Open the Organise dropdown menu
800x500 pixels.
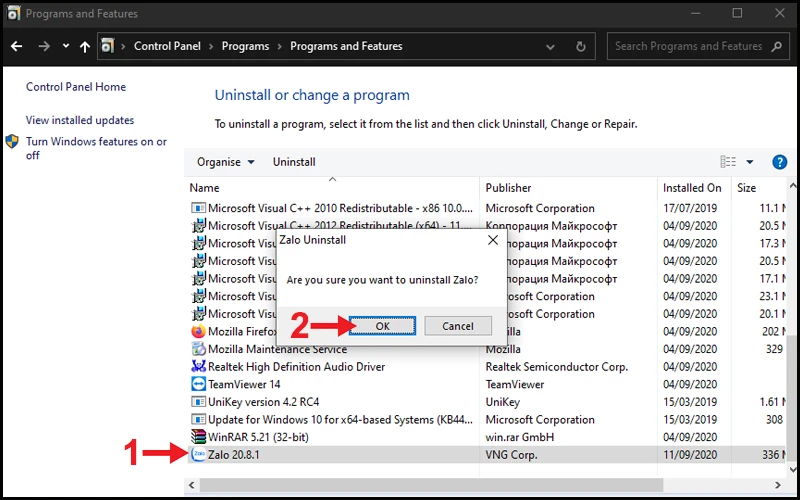(226, 162)
